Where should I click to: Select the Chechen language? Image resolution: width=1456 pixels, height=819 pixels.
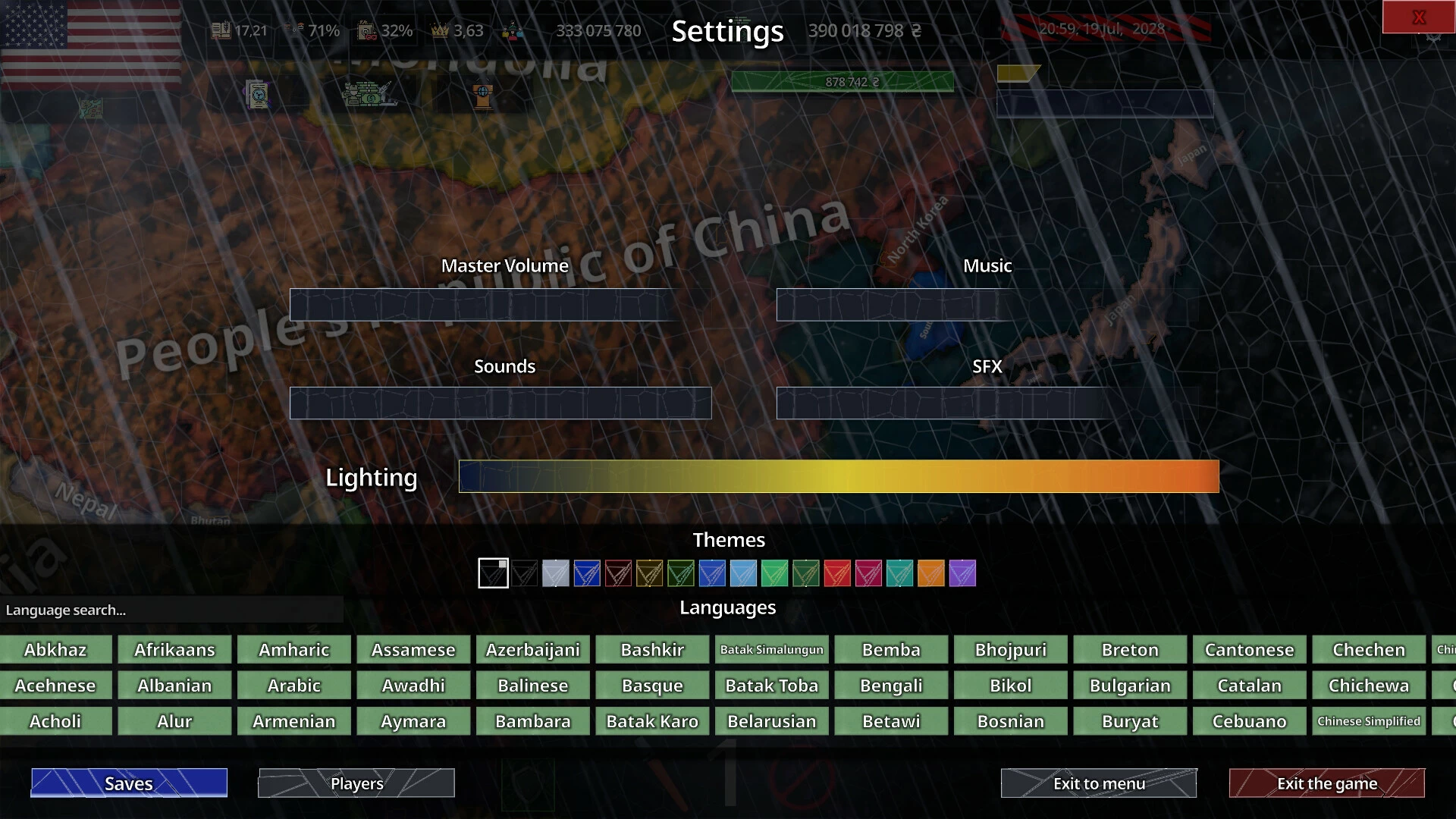1369,650
